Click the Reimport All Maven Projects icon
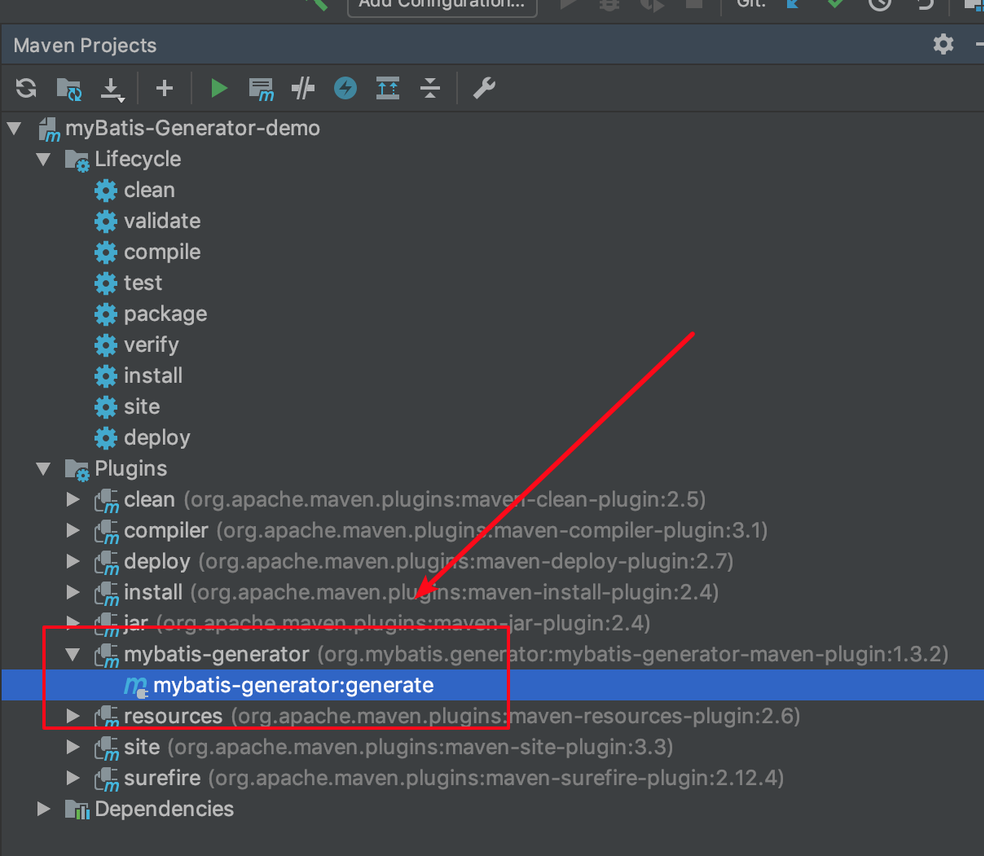The height and width of the screenshot is (856, 984). 26,88
